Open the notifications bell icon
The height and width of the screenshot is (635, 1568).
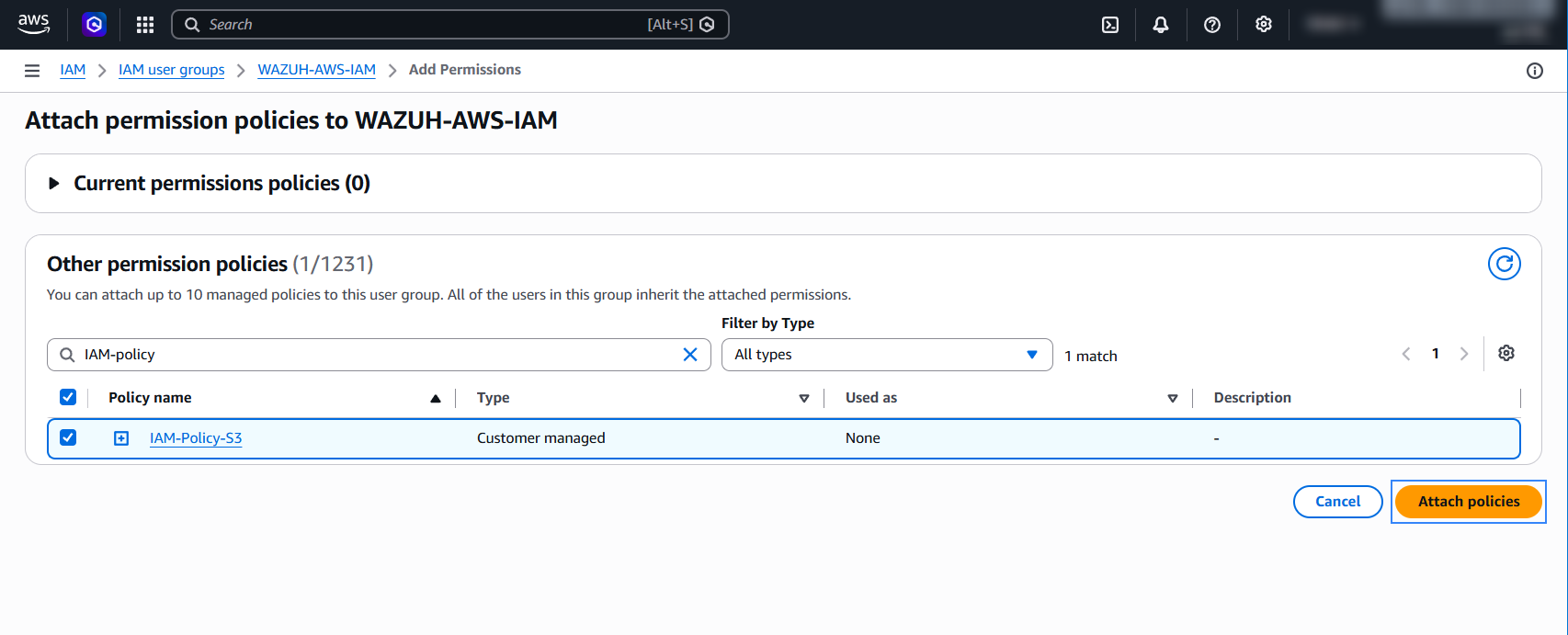pos(1161,25)
